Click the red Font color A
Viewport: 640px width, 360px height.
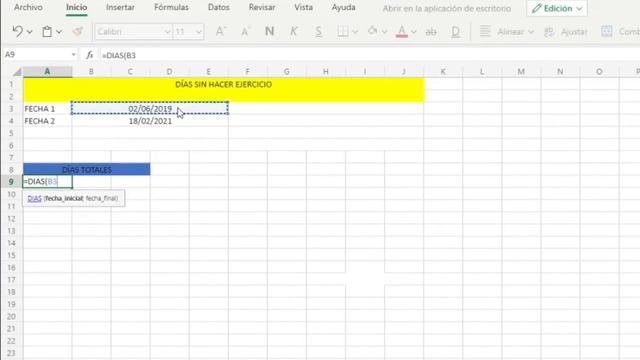coord(402,31)
